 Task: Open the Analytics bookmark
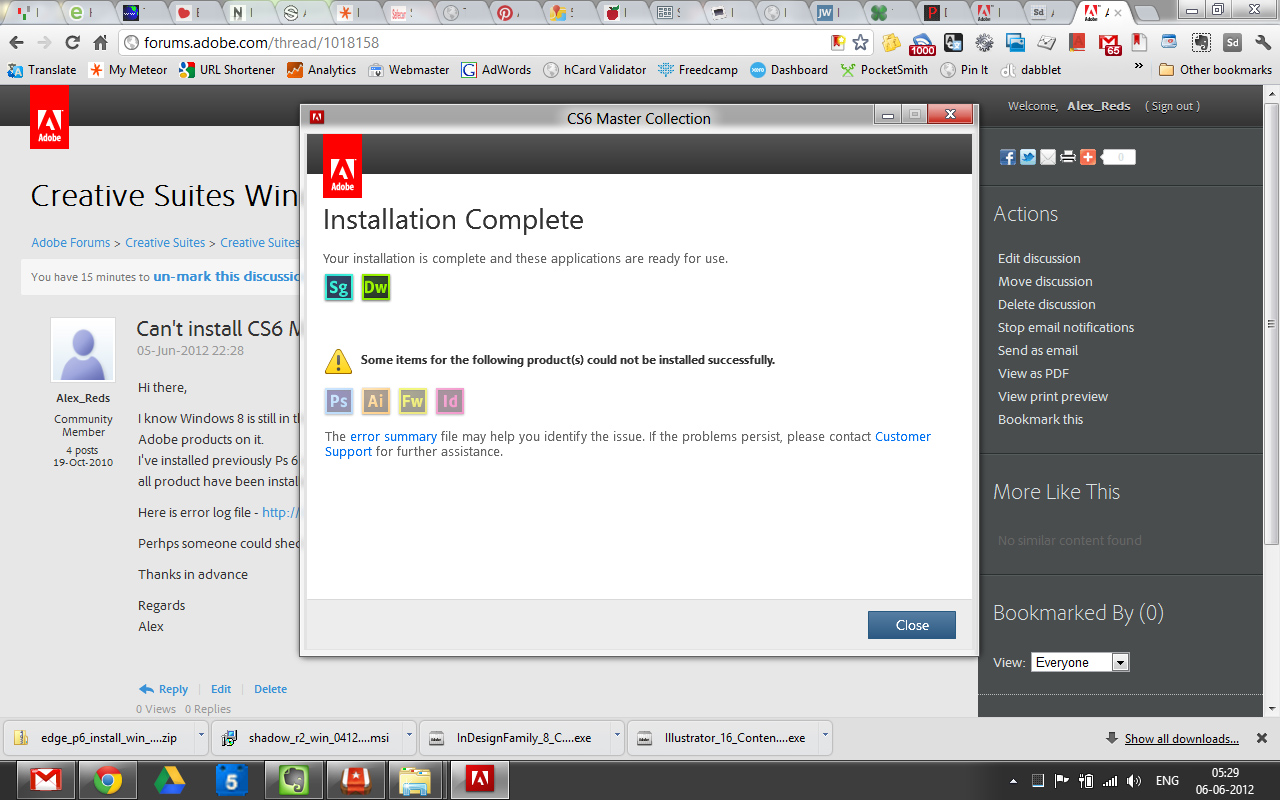tap(321, 70)
